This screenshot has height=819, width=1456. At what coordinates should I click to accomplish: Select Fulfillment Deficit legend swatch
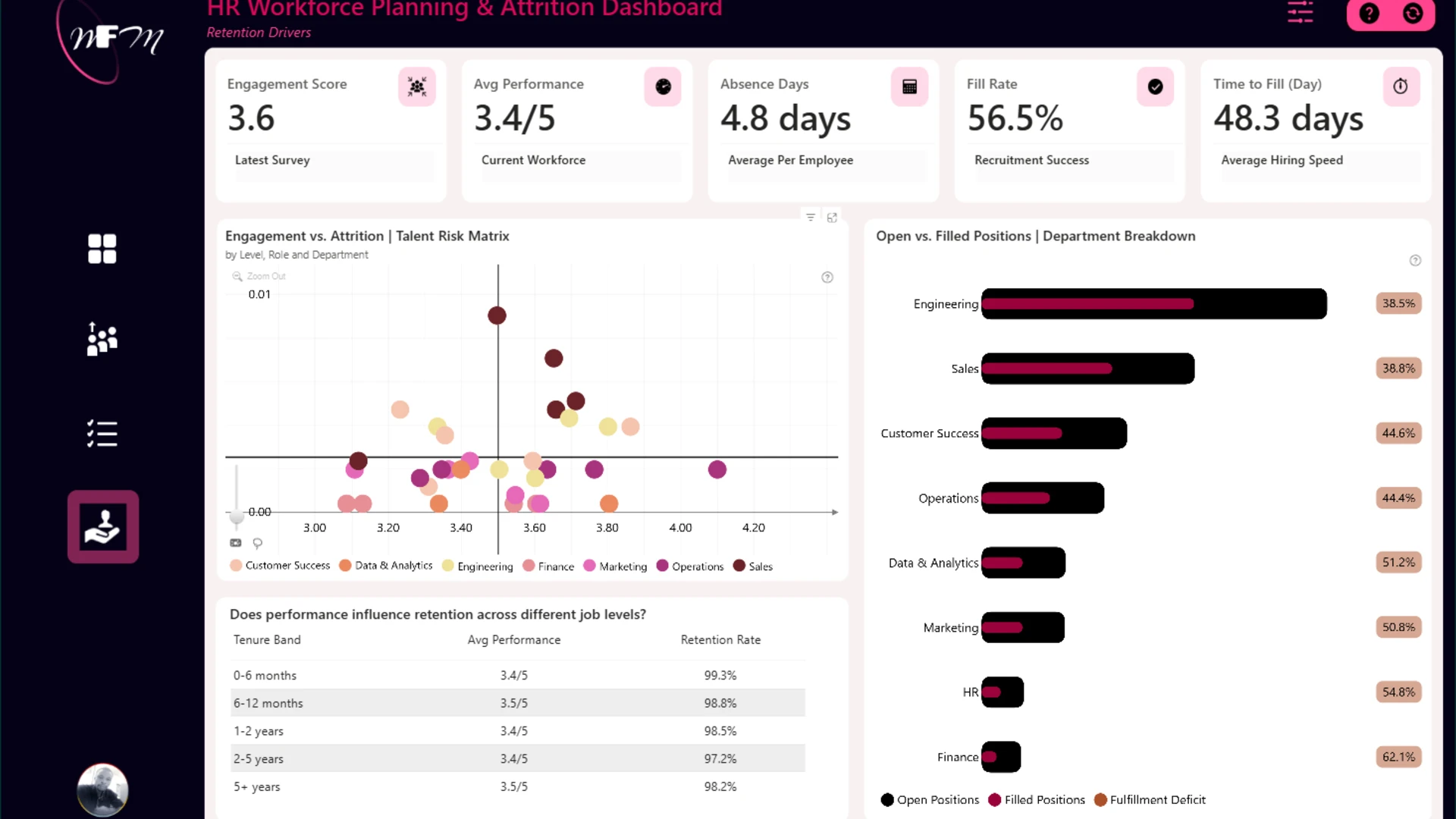[1100, 800]
